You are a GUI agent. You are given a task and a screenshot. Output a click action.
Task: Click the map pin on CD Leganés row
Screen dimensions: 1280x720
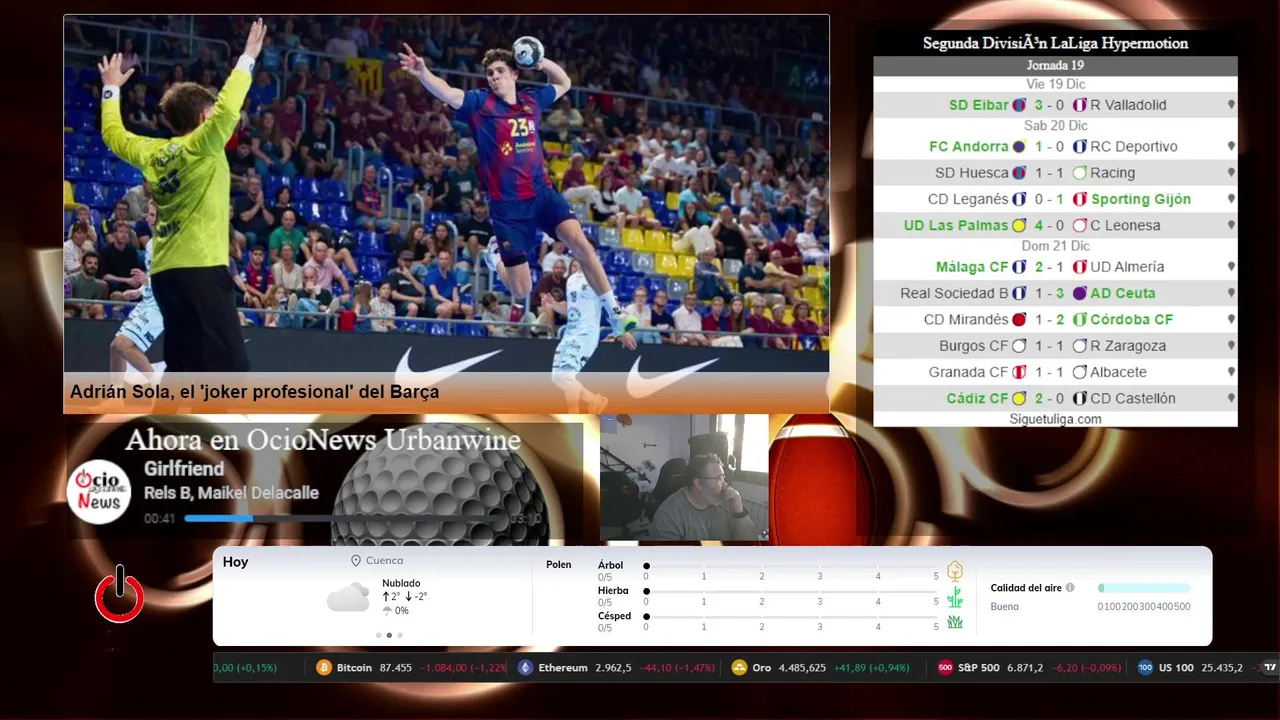(x=1231, y=199)
